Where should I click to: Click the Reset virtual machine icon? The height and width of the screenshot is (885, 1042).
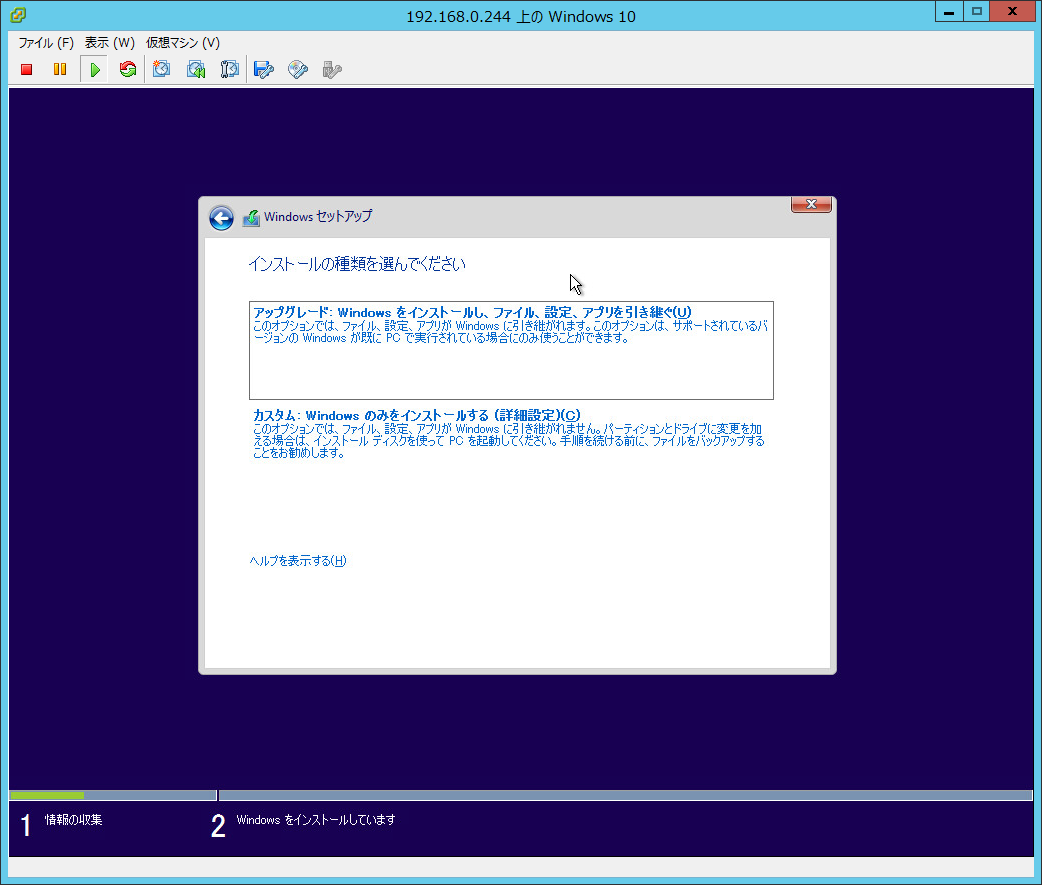click(x=128, y=69)
